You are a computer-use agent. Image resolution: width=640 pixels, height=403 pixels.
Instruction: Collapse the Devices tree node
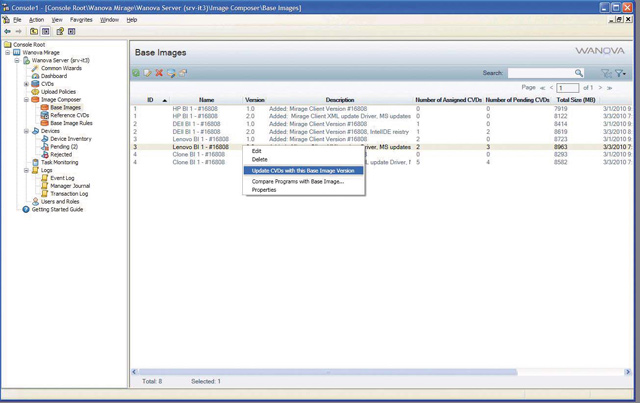pyautogui.click(x=26, y=131)
